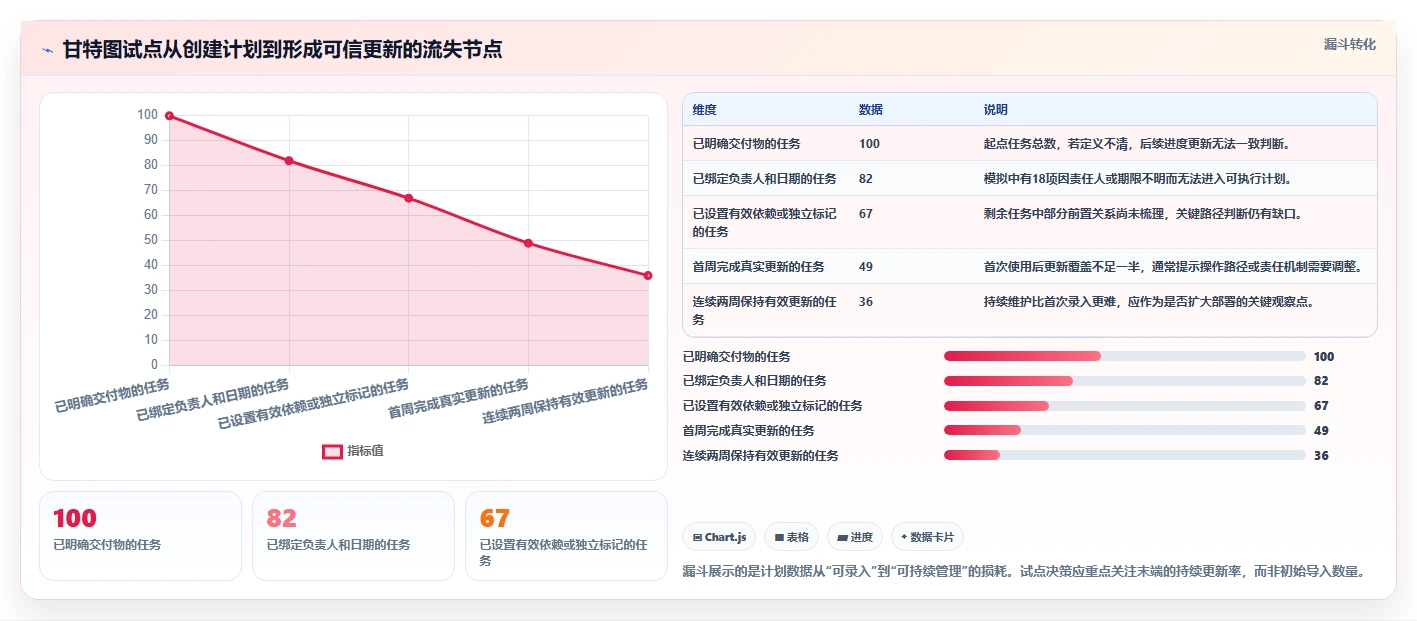Select the Chart.js tag

pos(719,537)
